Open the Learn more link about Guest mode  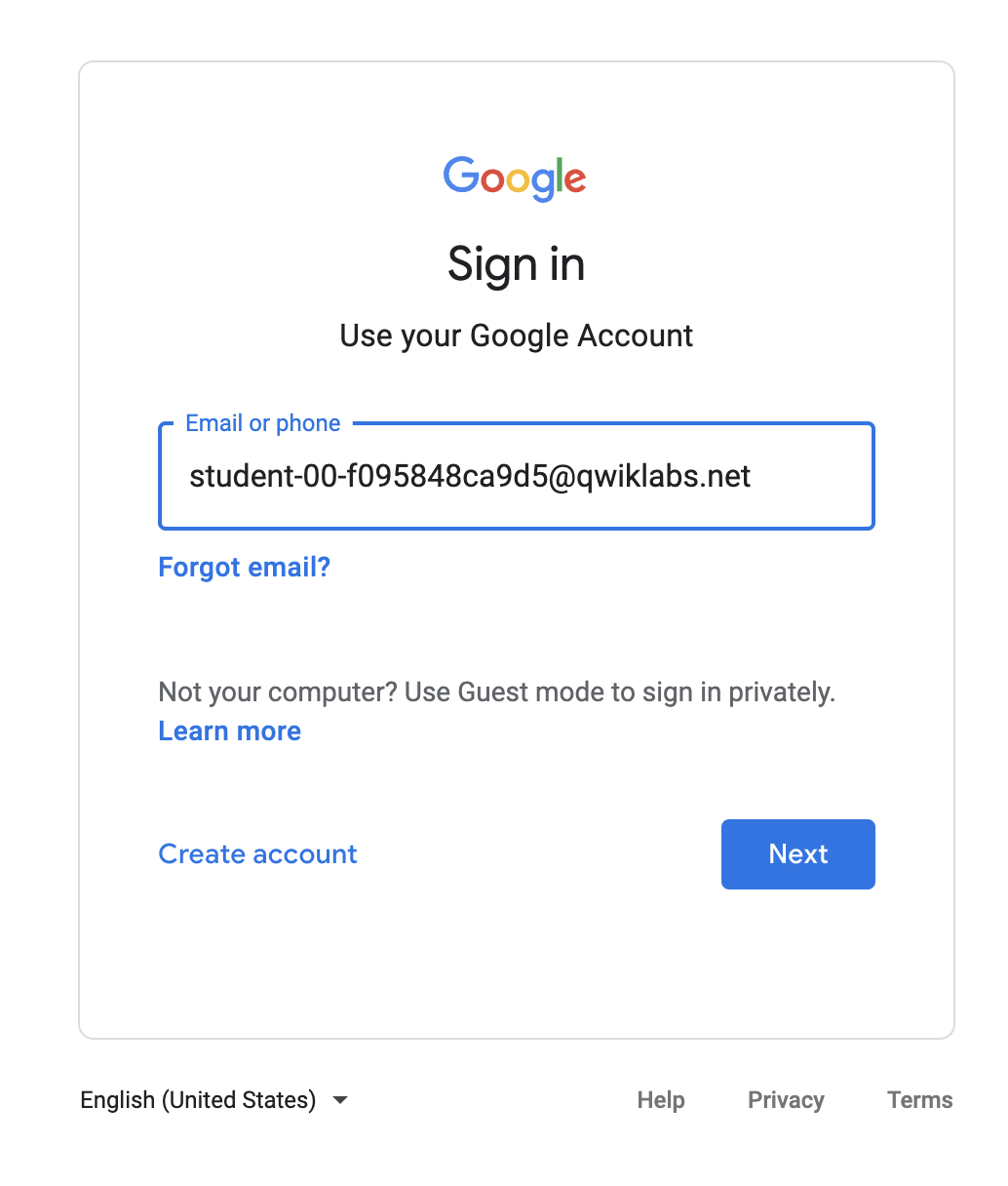pos(229,731)
